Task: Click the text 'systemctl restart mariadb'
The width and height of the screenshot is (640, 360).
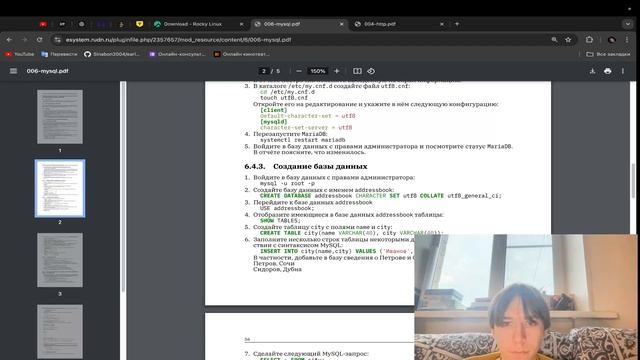Action: pyautogui.click(x=302, y=140)
